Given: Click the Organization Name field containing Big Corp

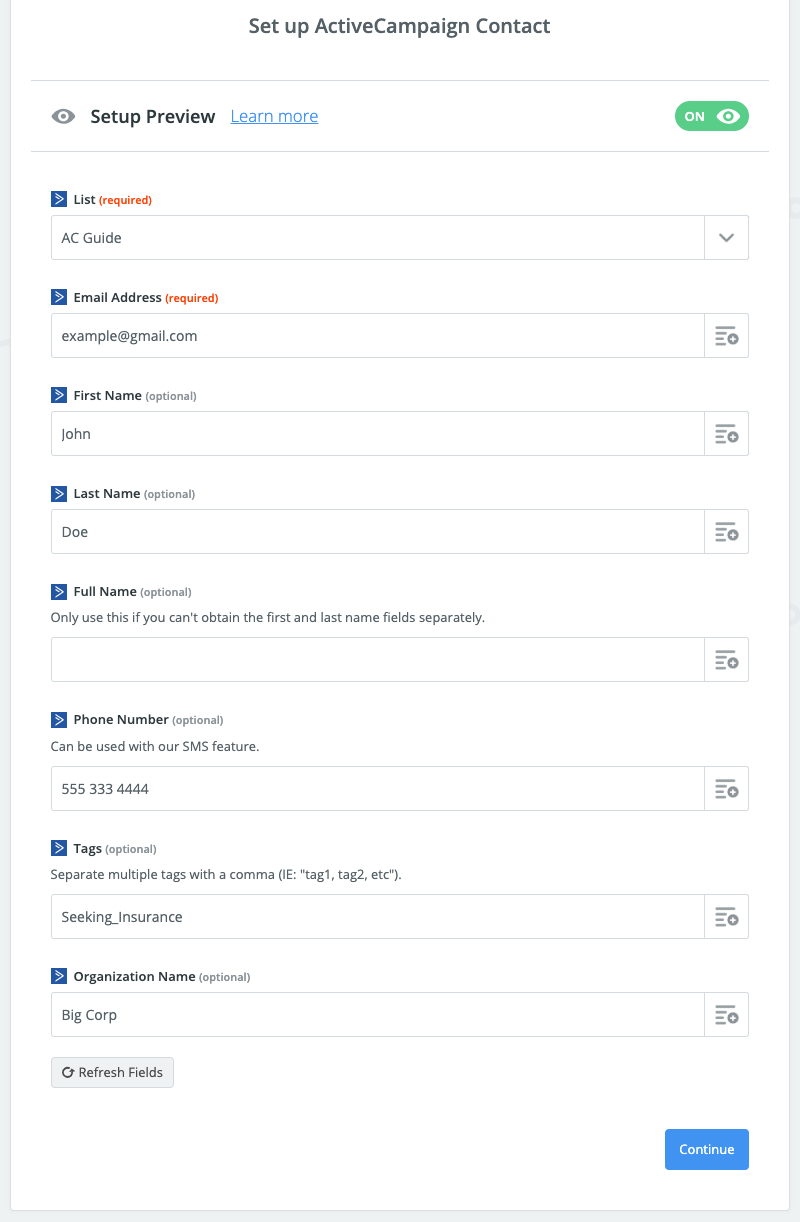Looking at the screenshot, I should click(378, 1015).
